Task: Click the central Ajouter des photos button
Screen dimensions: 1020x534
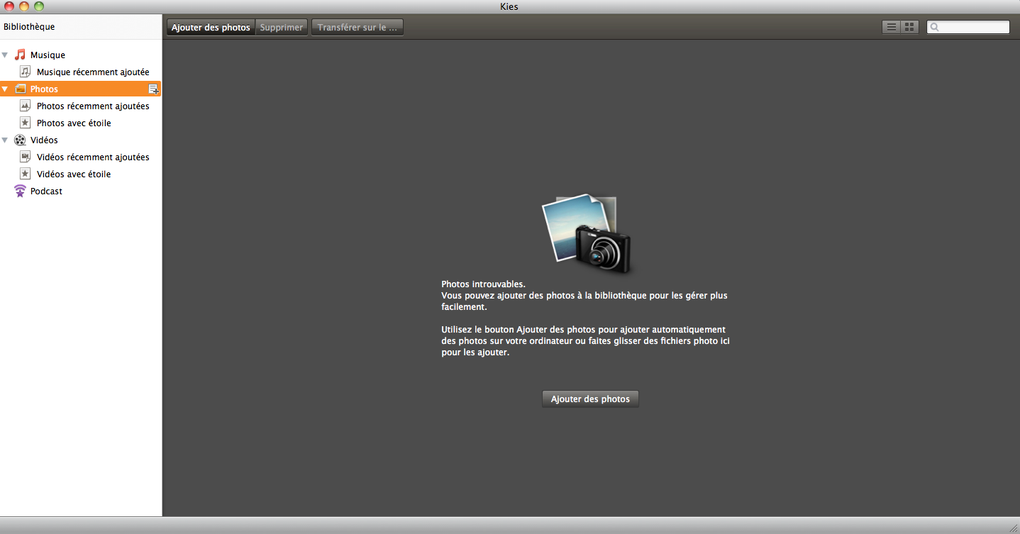Action: click(590, 399)
